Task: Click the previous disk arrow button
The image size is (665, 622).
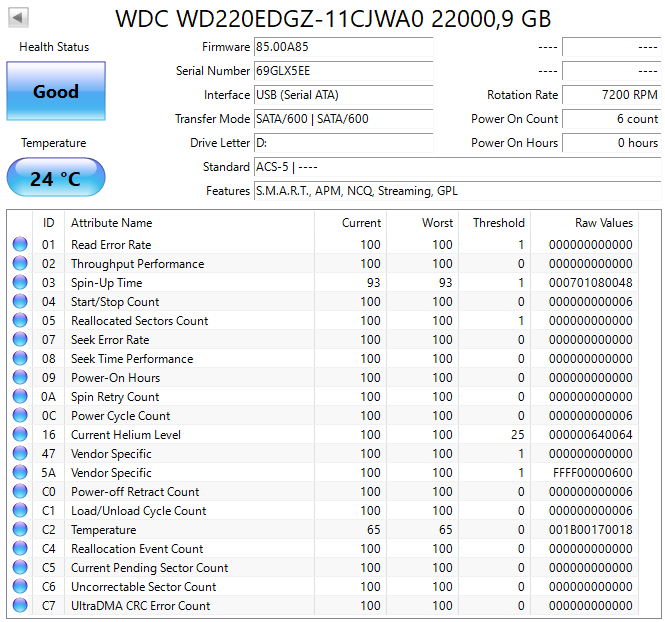Action: coord(18,17)
